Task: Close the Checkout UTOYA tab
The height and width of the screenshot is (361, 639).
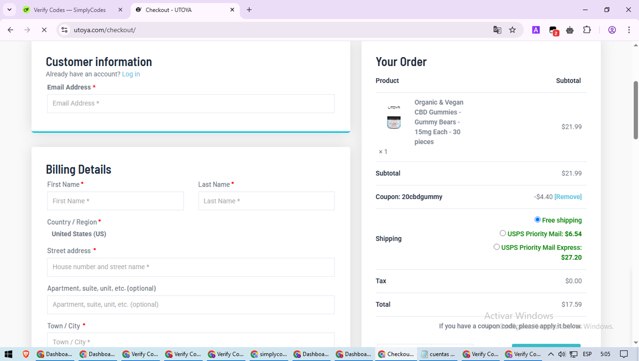Action: [x=232, y=10]
